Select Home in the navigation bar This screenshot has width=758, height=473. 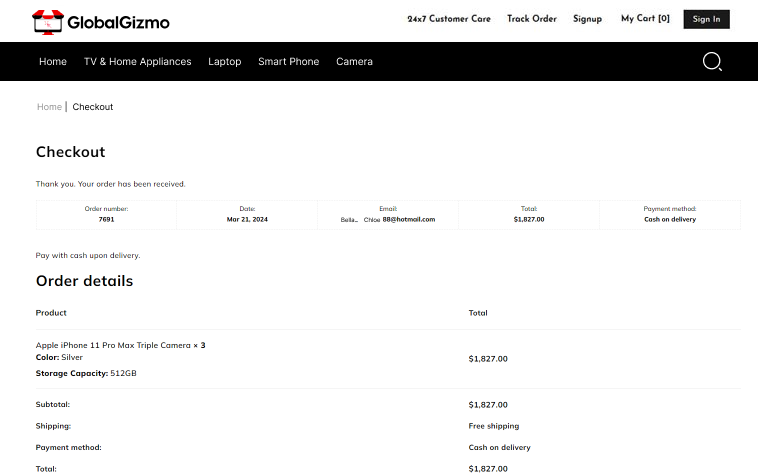pyautogui.click(x=53, y=62)
